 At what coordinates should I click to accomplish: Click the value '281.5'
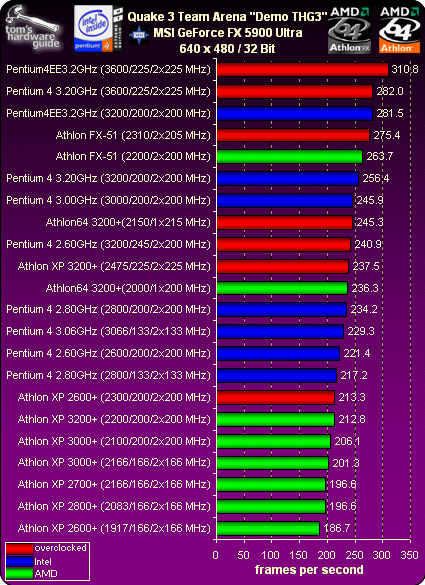pyautogui.click(x=390, y=113)
